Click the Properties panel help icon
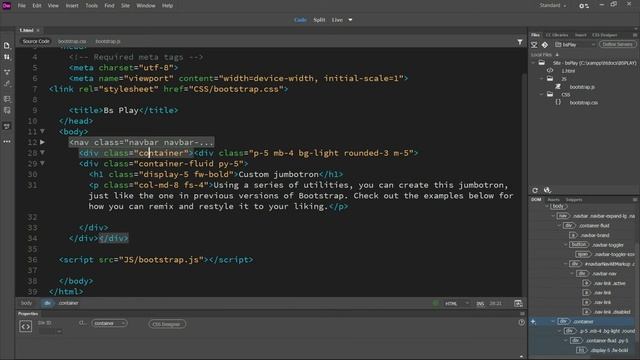This screenshot has width=640, height=360. (521, 322)
